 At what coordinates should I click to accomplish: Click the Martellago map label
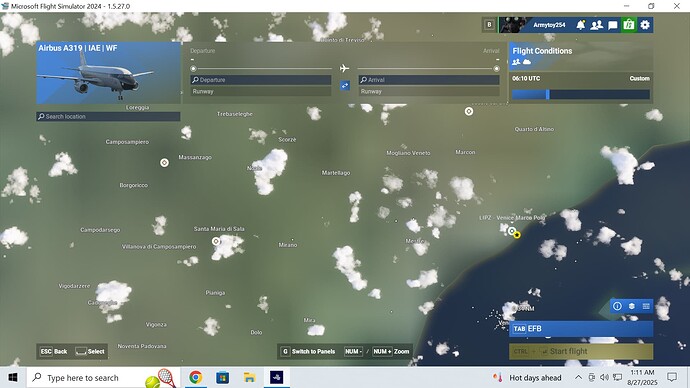tap(336, 173)
